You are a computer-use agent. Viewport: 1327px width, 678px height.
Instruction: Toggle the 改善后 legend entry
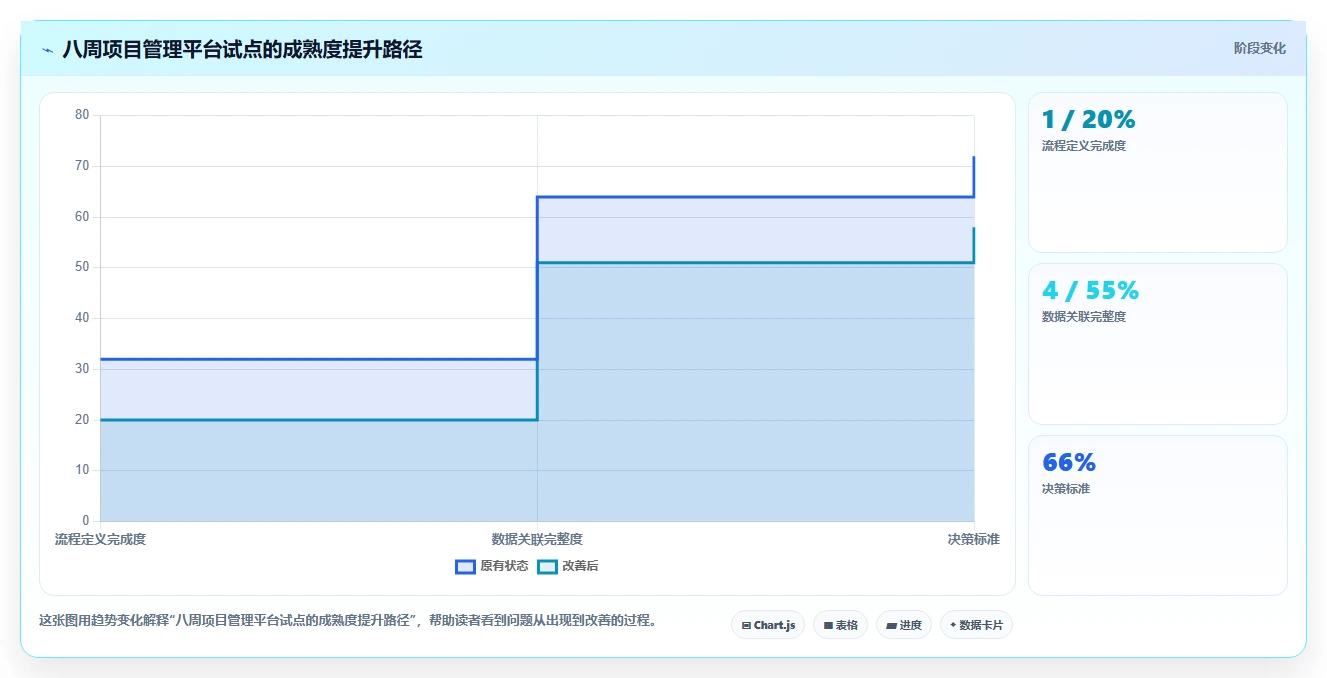[568, 566]
